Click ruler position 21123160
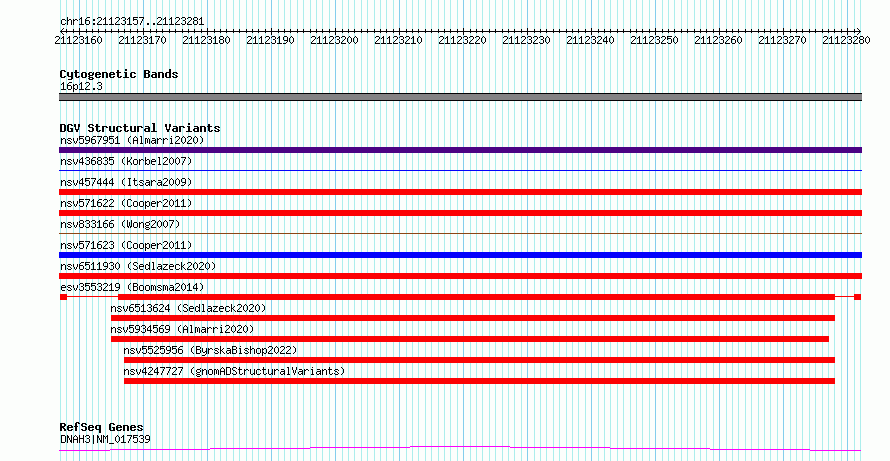 point(78,40)
